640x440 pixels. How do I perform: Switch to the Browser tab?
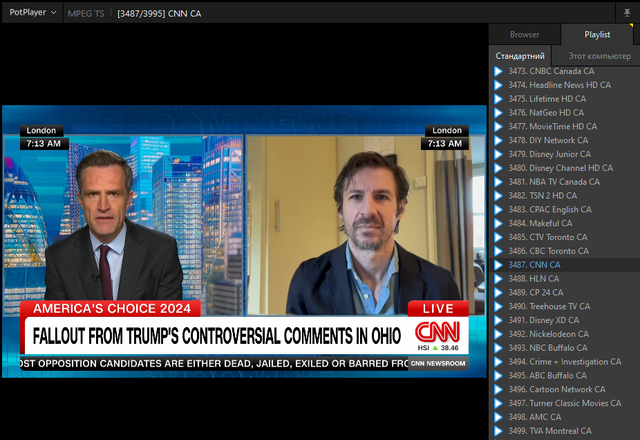tap(524, 35)
